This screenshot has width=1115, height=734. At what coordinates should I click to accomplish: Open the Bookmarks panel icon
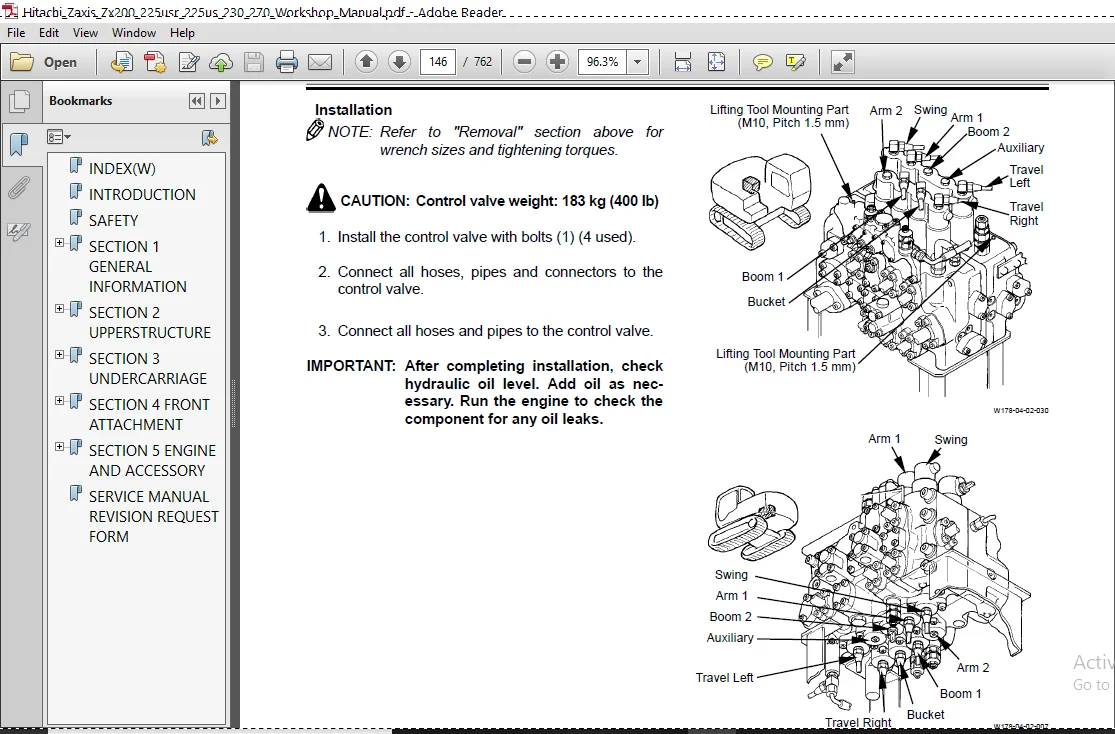pyautogui.click(x=19, y=144)
